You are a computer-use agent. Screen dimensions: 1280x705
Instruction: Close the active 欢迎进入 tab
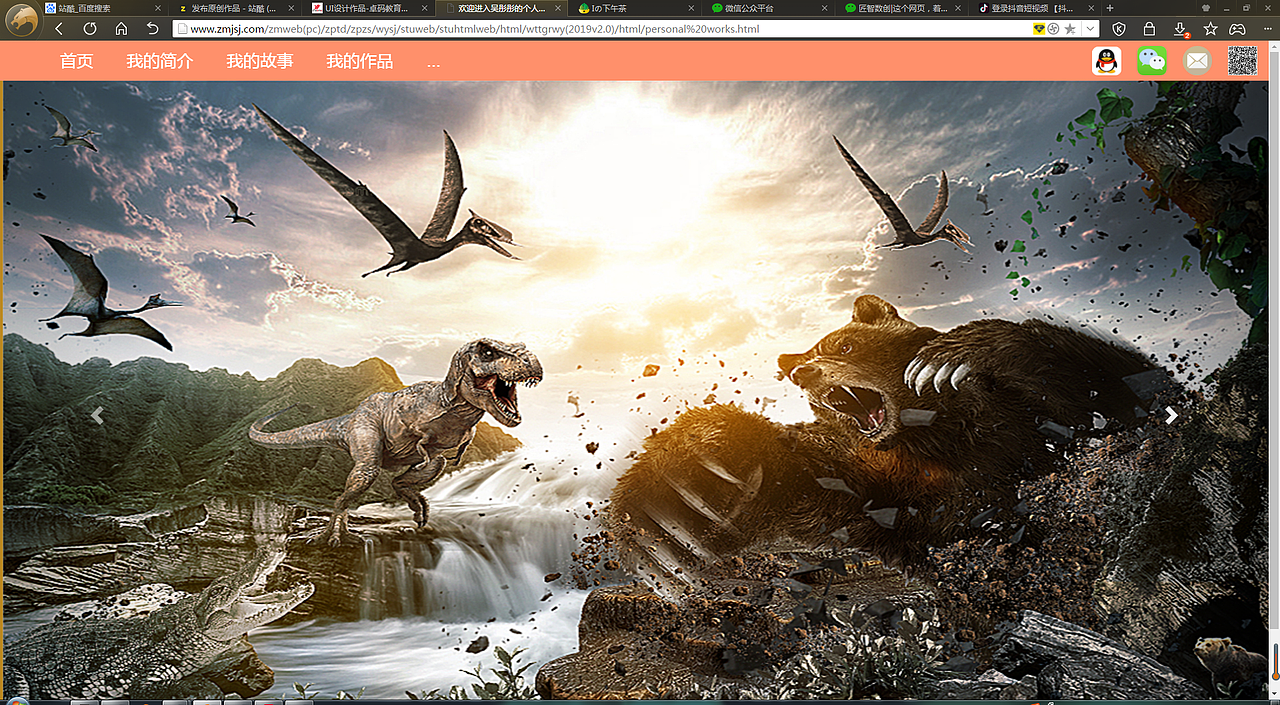557,8
